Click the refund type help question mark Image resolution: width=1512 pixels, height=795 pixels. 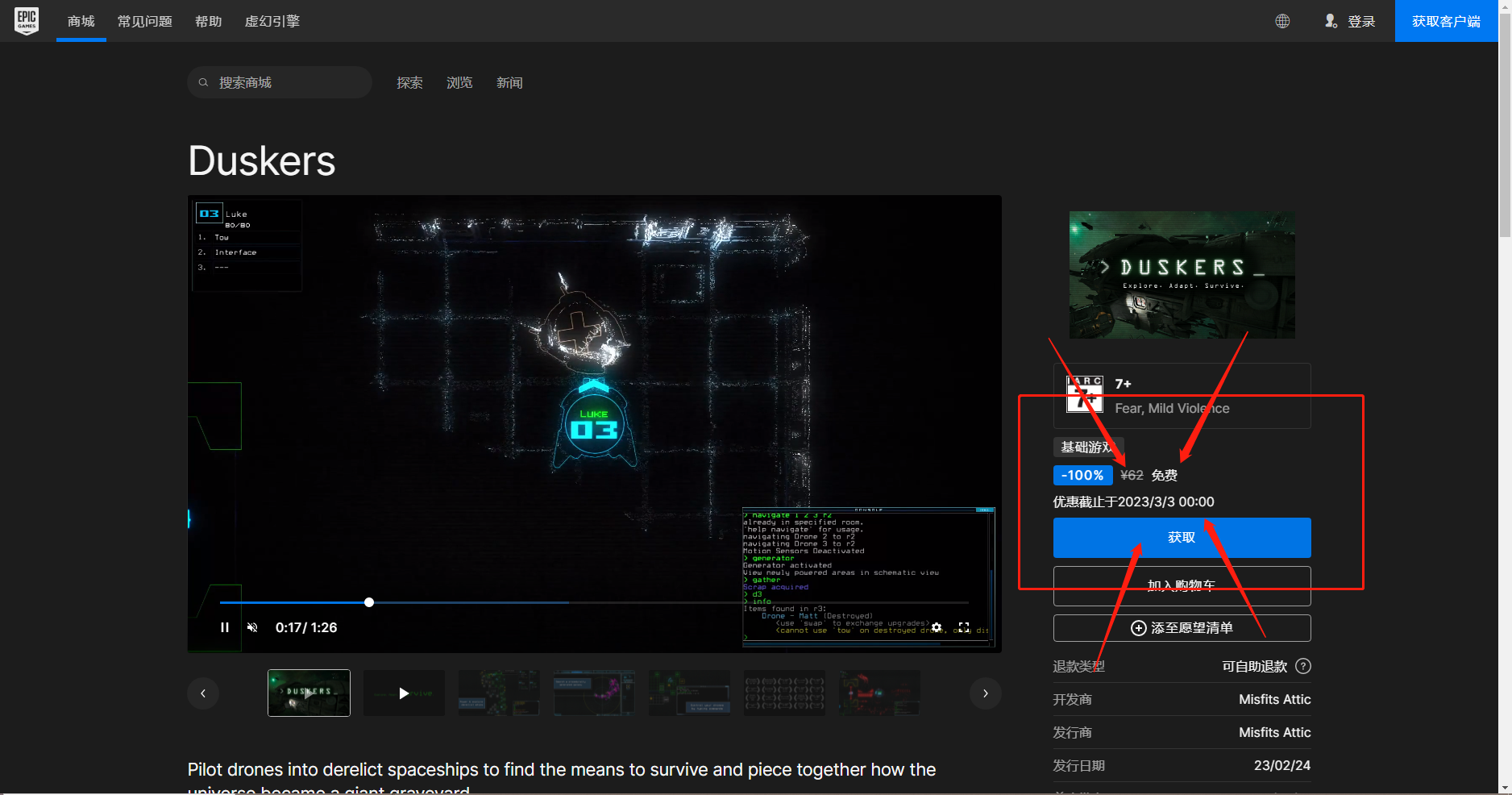pyautogui.click(x=1303, y=666)
